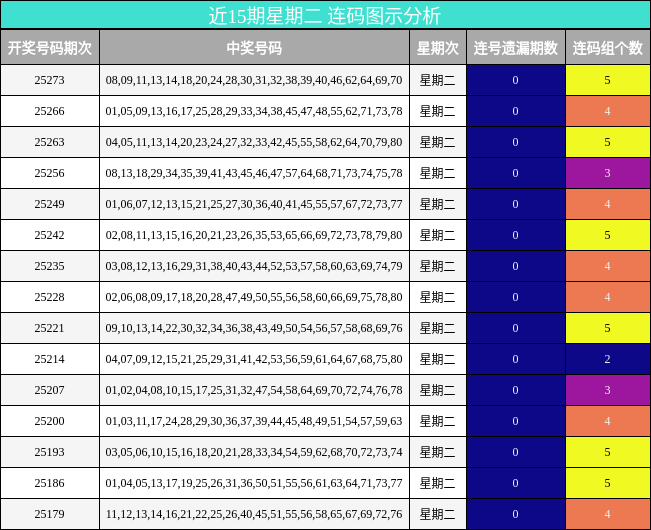
Task: Click the yellow cell for issue 25273
Action: point(607,80)
